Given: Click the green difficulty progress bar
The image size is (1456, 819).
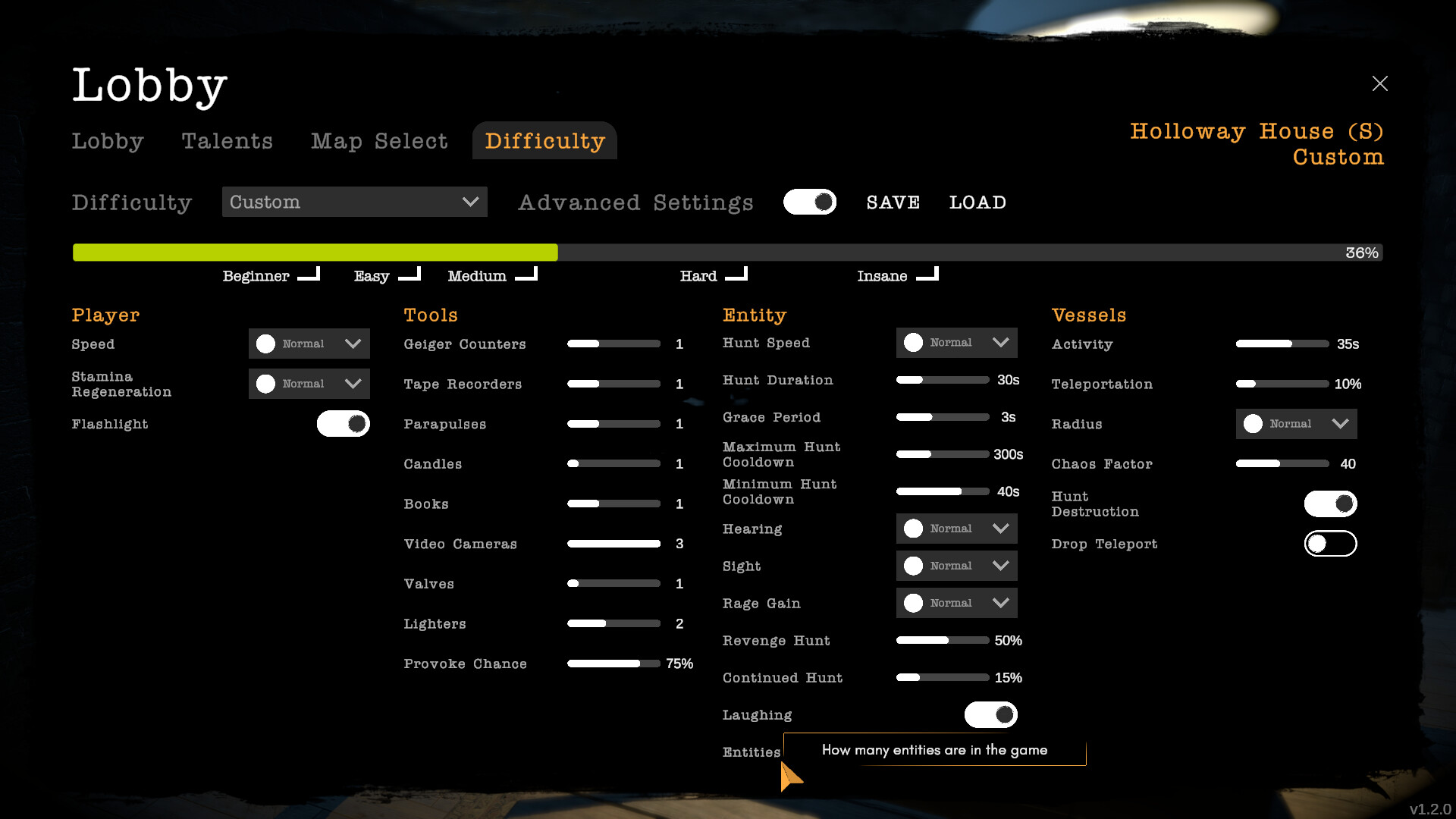Looking at the screenshot, I should point(315,252).
